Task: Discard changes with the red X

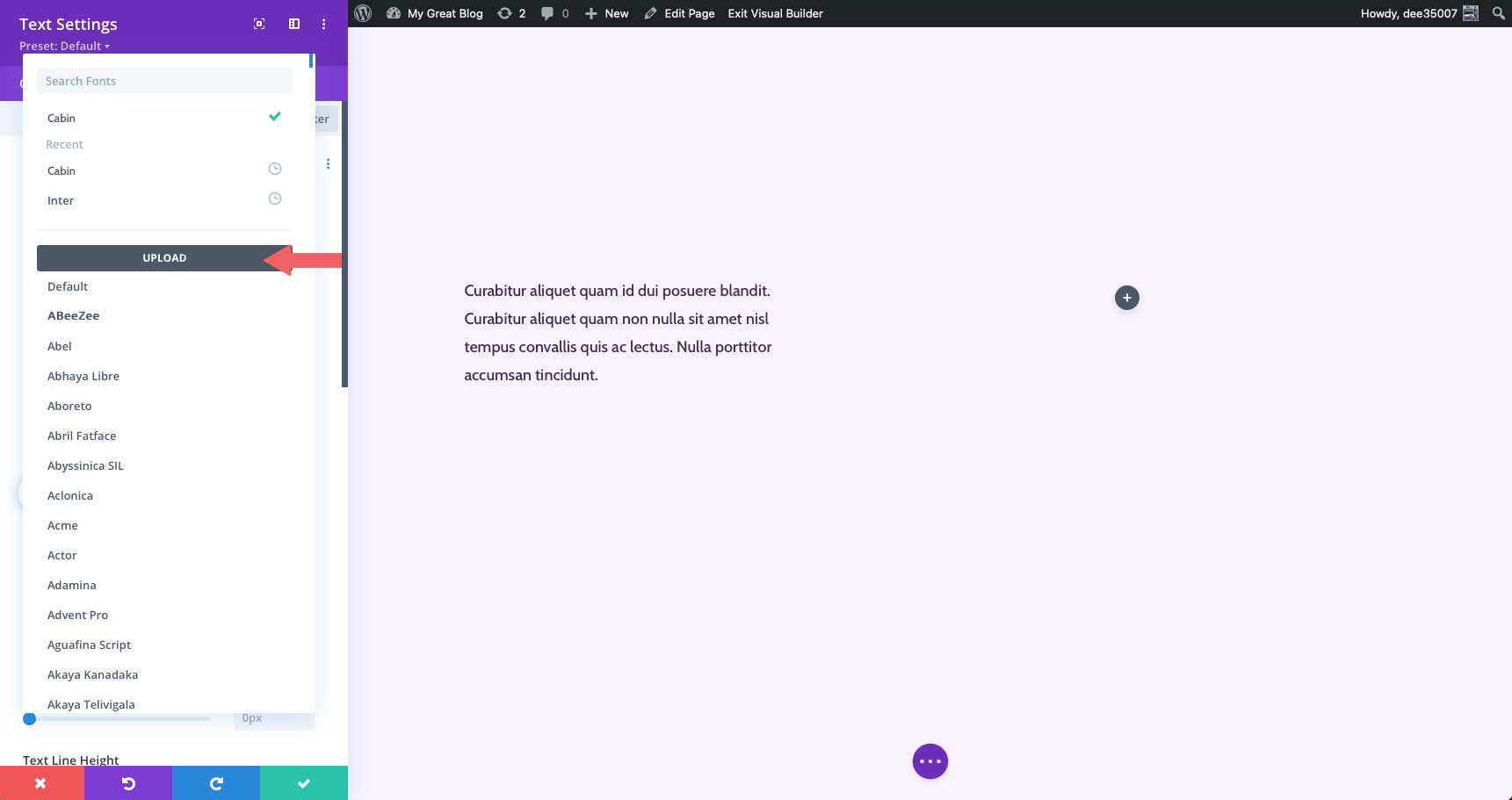Action: 40,782
